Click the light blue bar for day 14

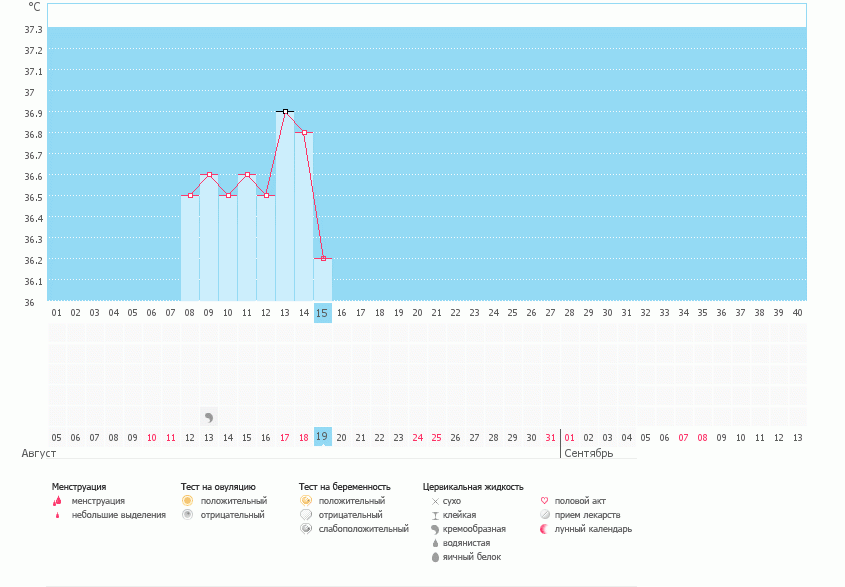304,220
